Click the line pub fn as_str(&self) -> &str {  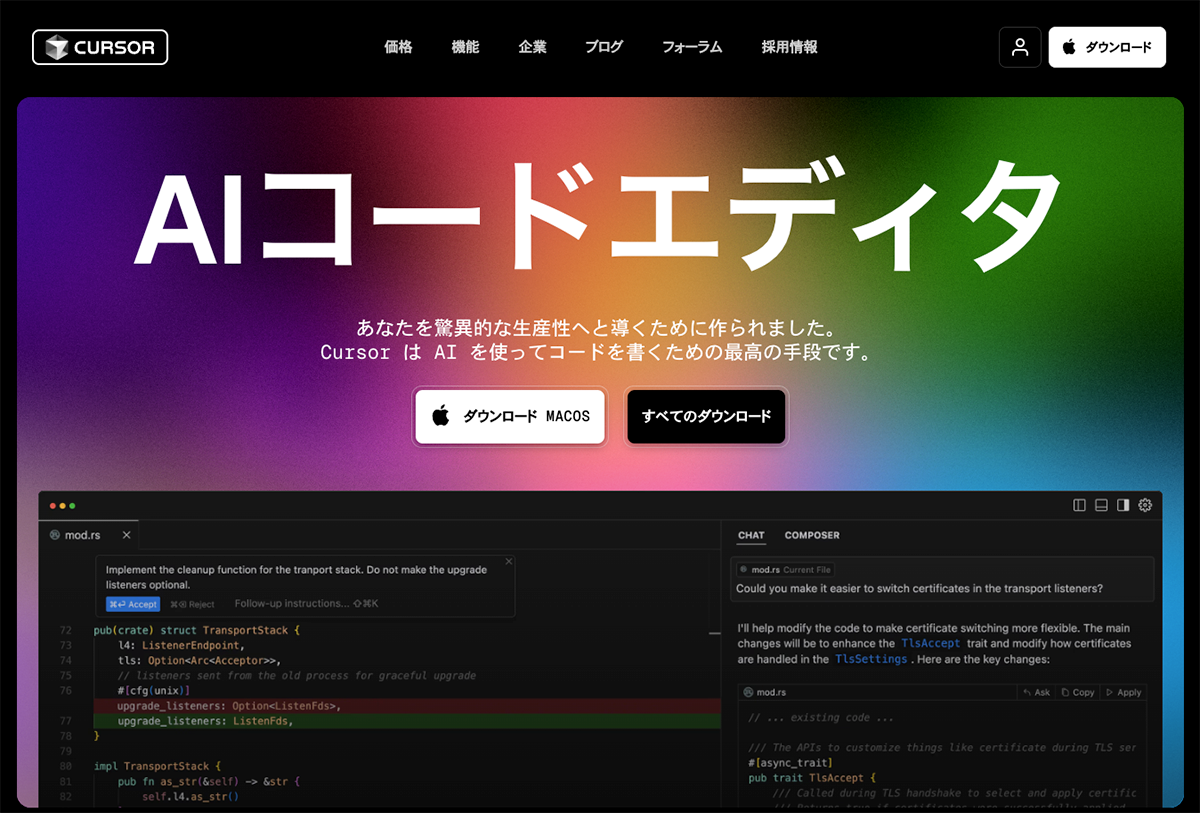point(208,781)
